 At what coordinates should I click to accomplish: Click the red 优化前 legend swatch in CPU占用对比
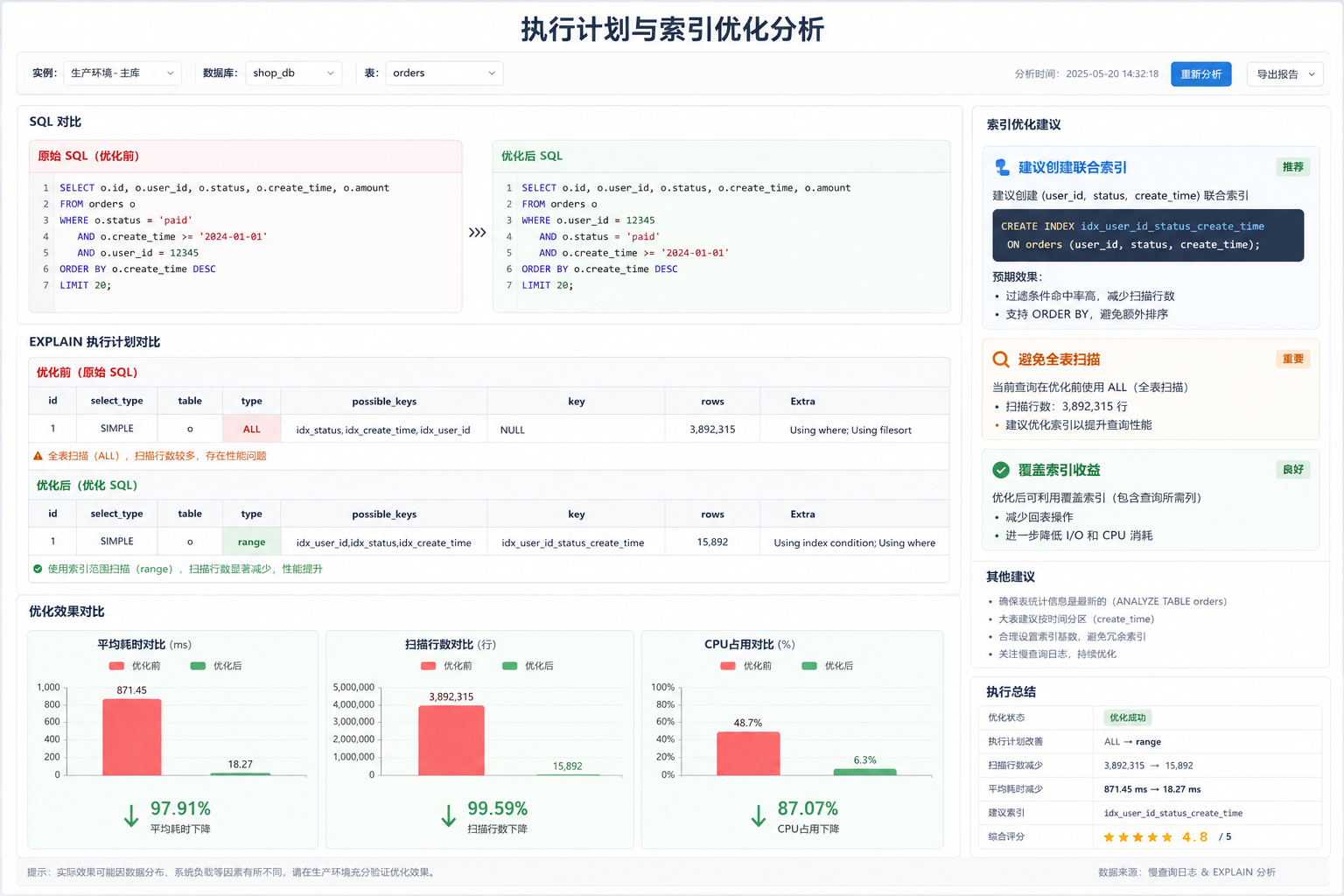coord(728,666)
